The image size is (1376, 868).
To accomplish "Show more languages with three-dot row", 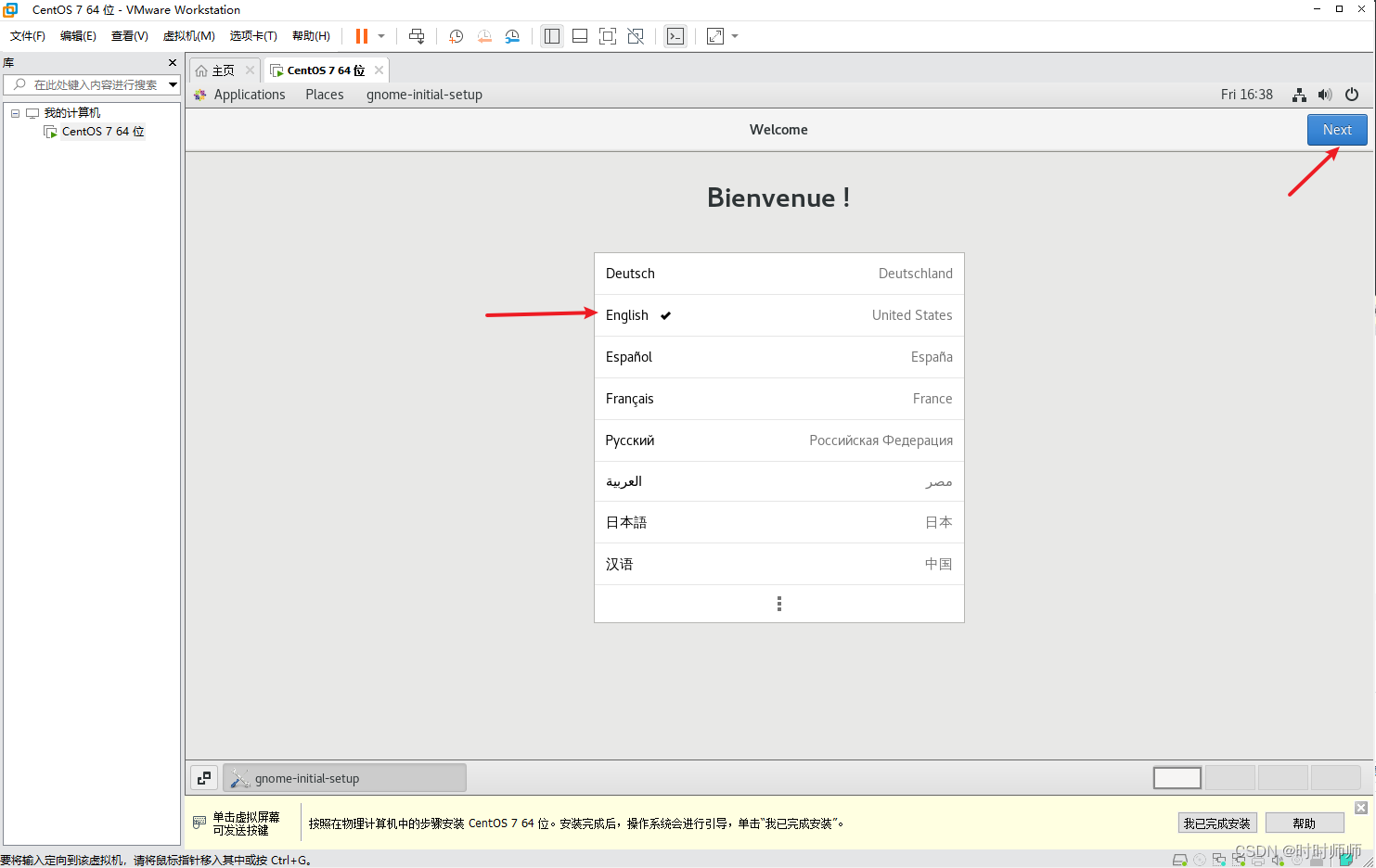I will coord(779,604).
